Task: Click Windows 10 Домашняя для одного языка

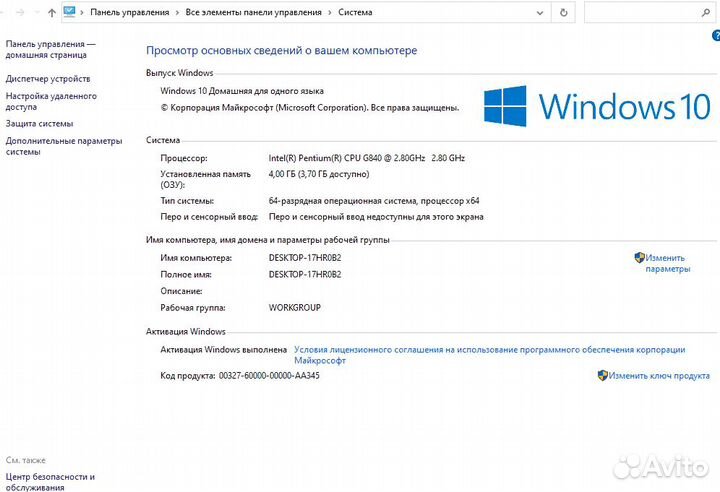Action: pyautogui.click(x=242, y=91)
